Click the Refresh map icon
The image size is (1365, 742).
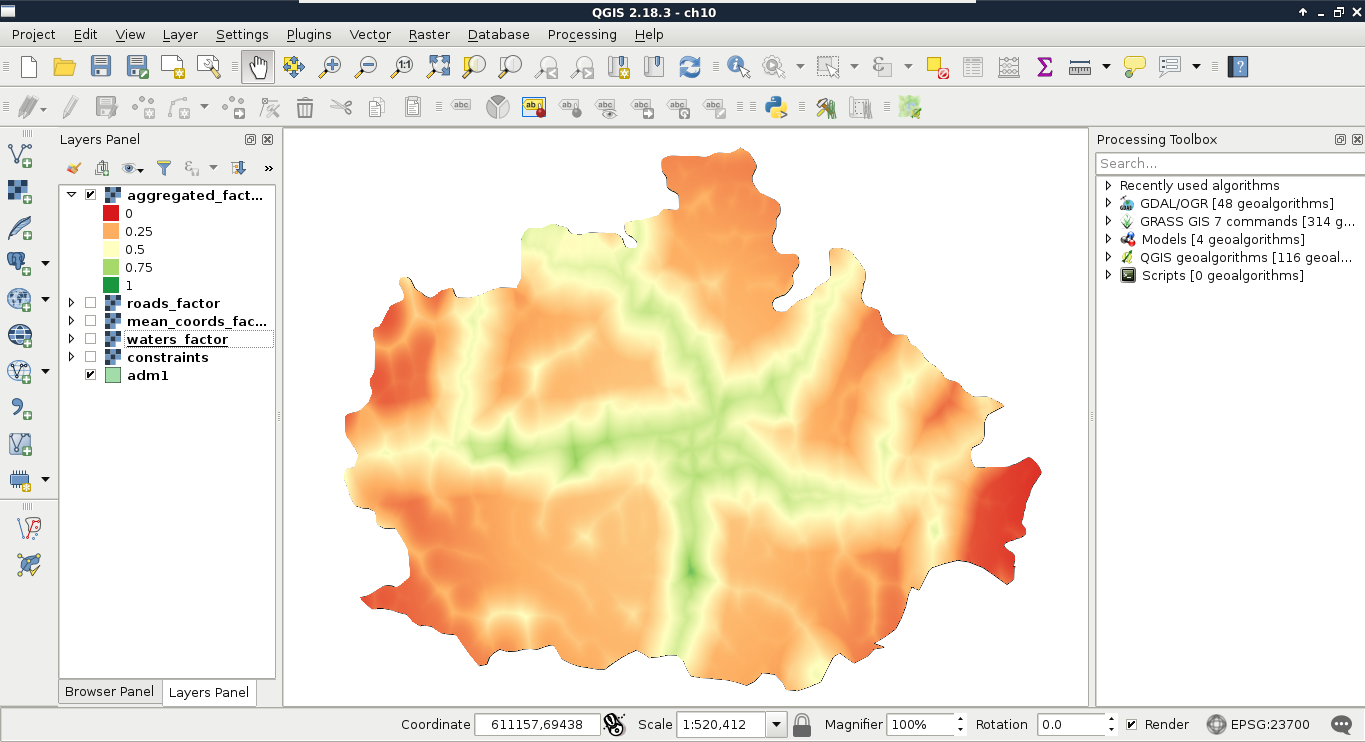click(690, 67)
